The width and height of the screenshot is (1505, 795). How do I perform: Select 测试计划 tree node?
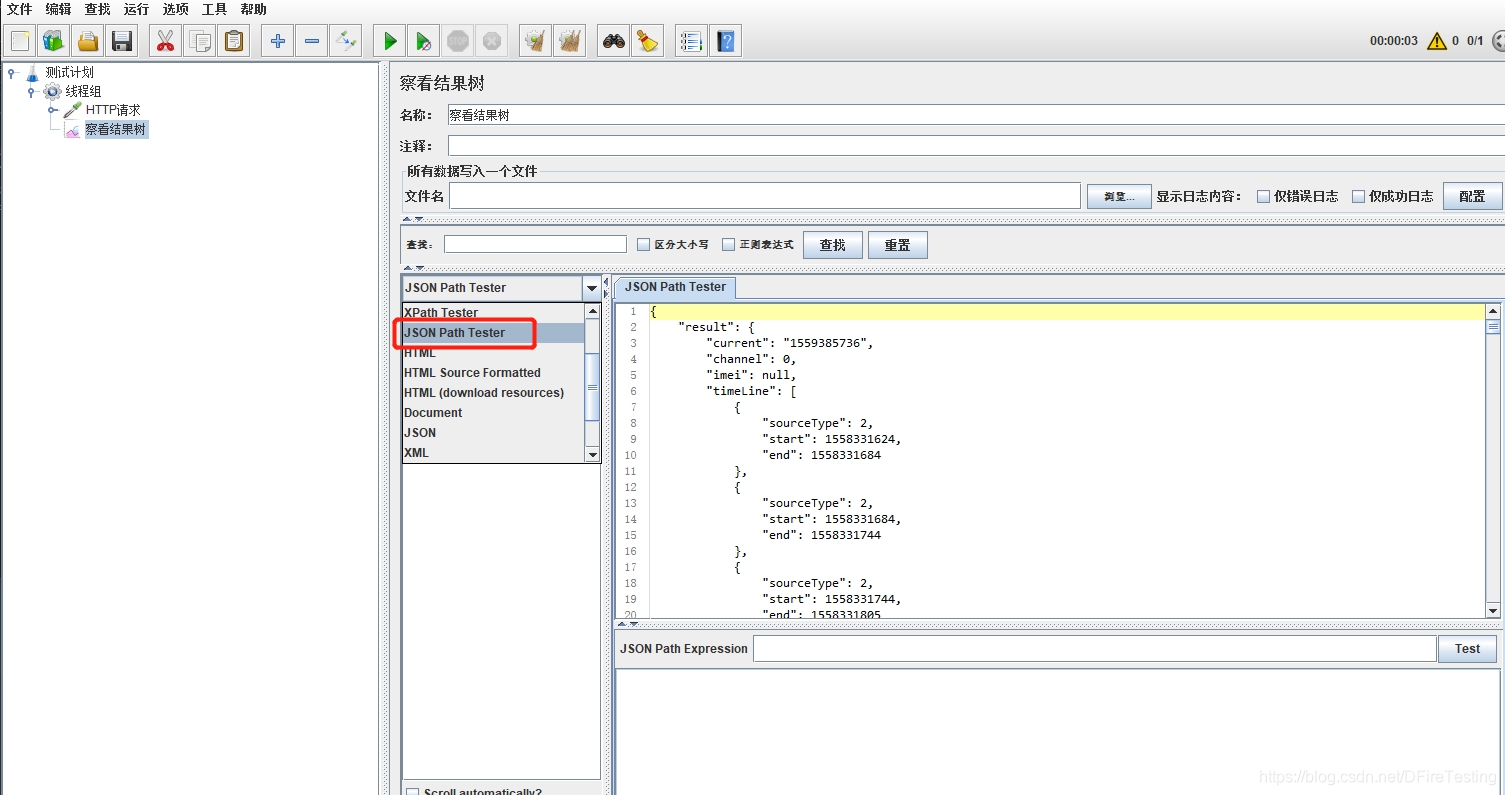point(69,72)
